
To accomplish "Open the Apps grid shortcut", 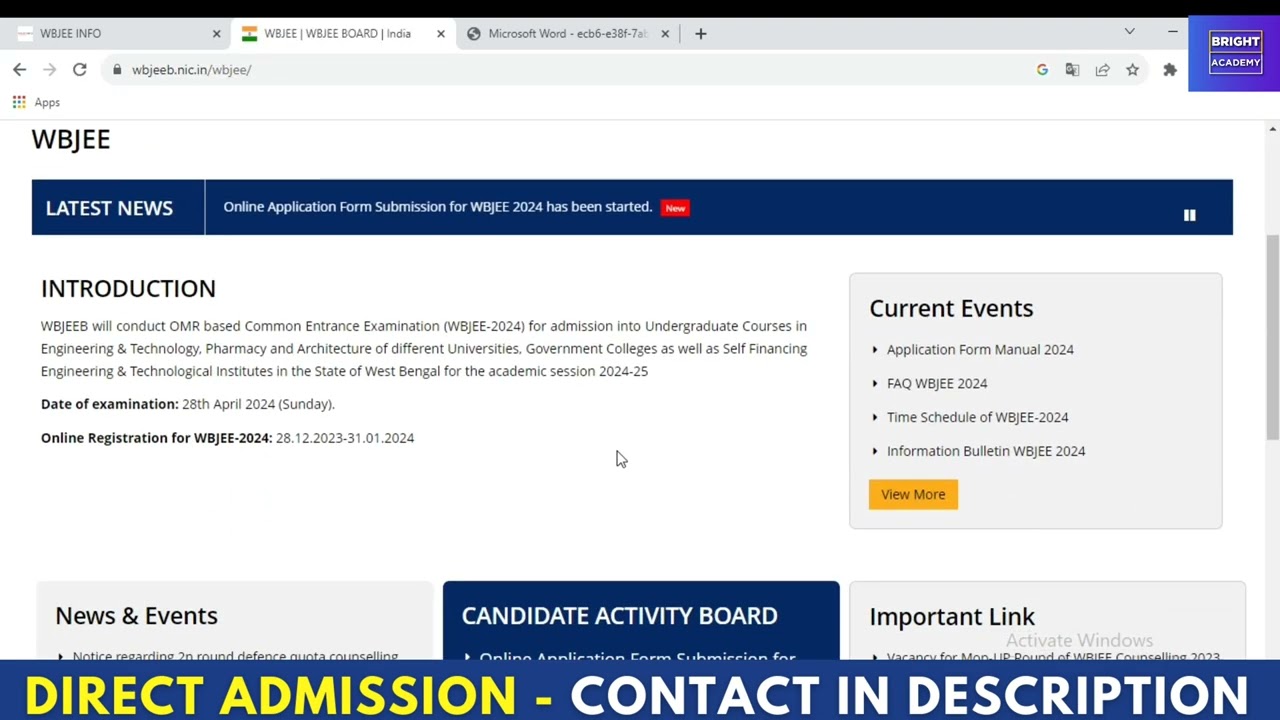I will coord(36,102).
